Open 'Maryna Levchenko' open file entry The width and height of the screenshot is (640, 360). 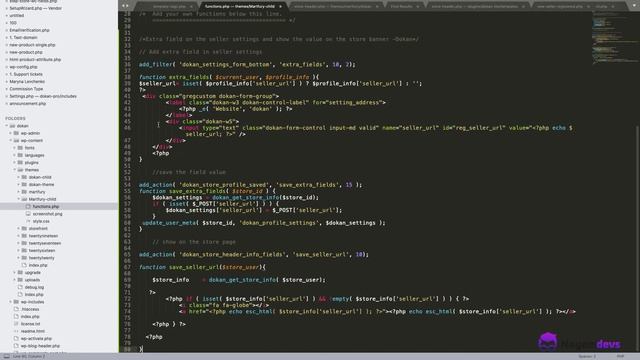[27, 82]
